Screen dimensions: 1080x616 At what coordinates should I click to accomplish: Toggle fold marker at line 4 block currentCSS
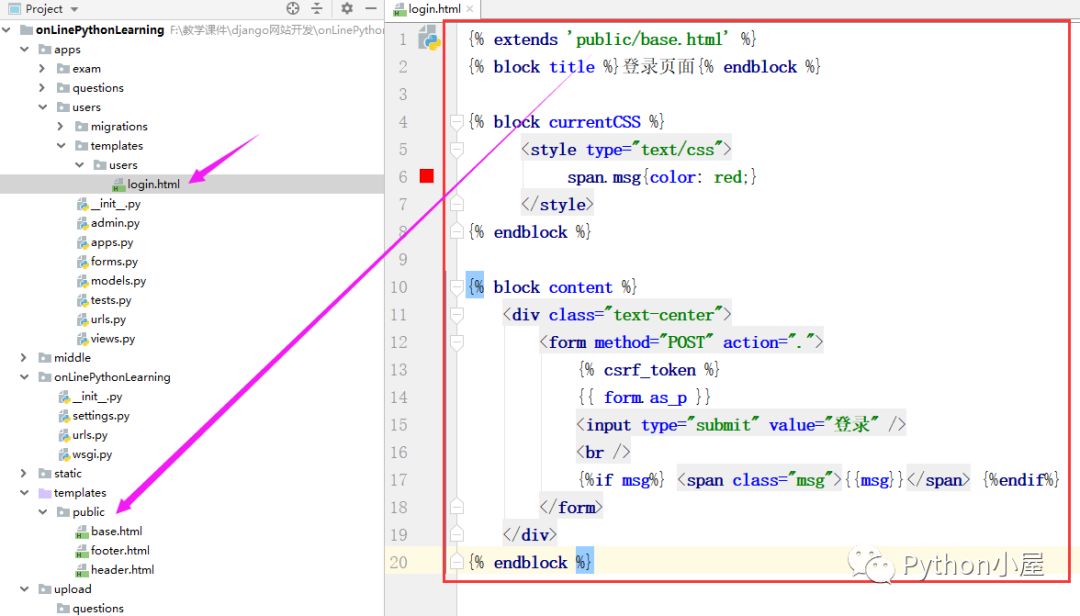pyautogui.click(x=456, y=122)
